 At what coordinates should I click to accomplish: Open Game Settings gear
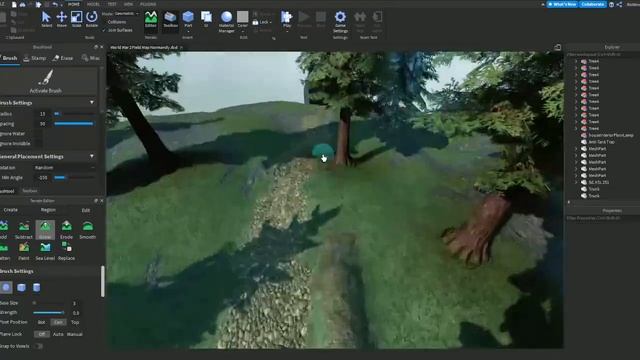click(340, 21)
